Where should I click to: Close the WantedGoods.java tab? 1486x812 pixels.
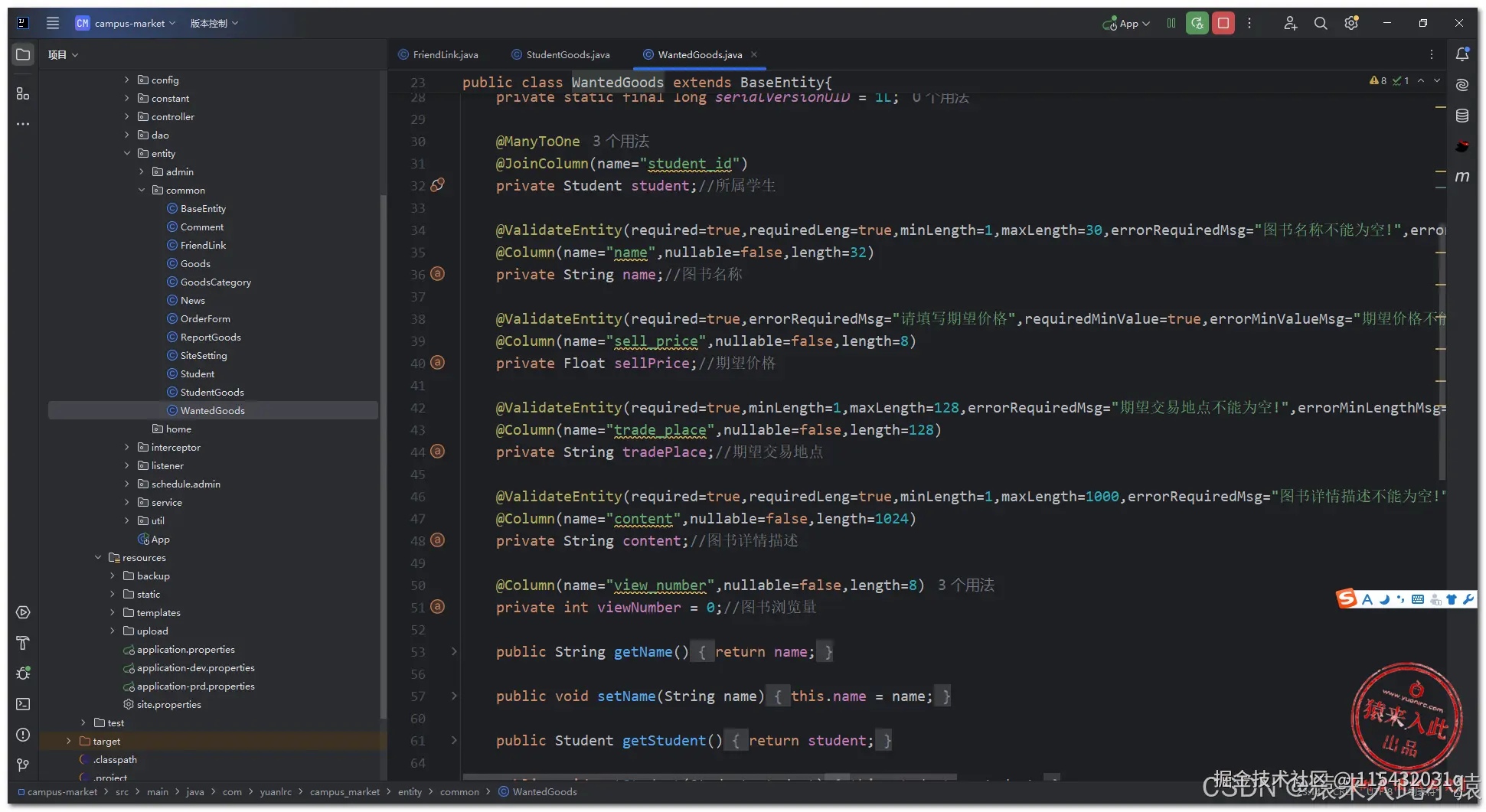pyautogui.click(x=754, y=54)
